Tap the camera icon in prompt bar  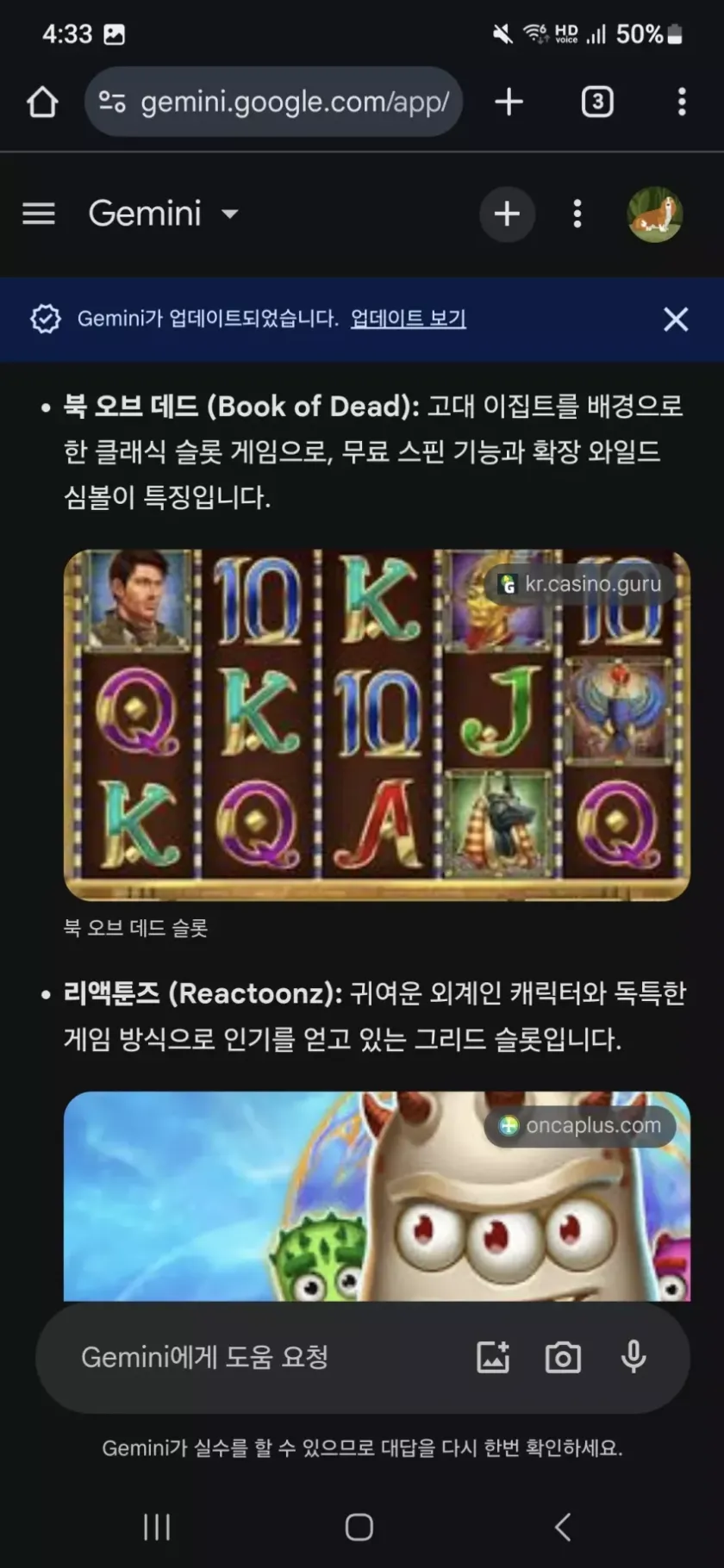click(x=563, y=1357)
